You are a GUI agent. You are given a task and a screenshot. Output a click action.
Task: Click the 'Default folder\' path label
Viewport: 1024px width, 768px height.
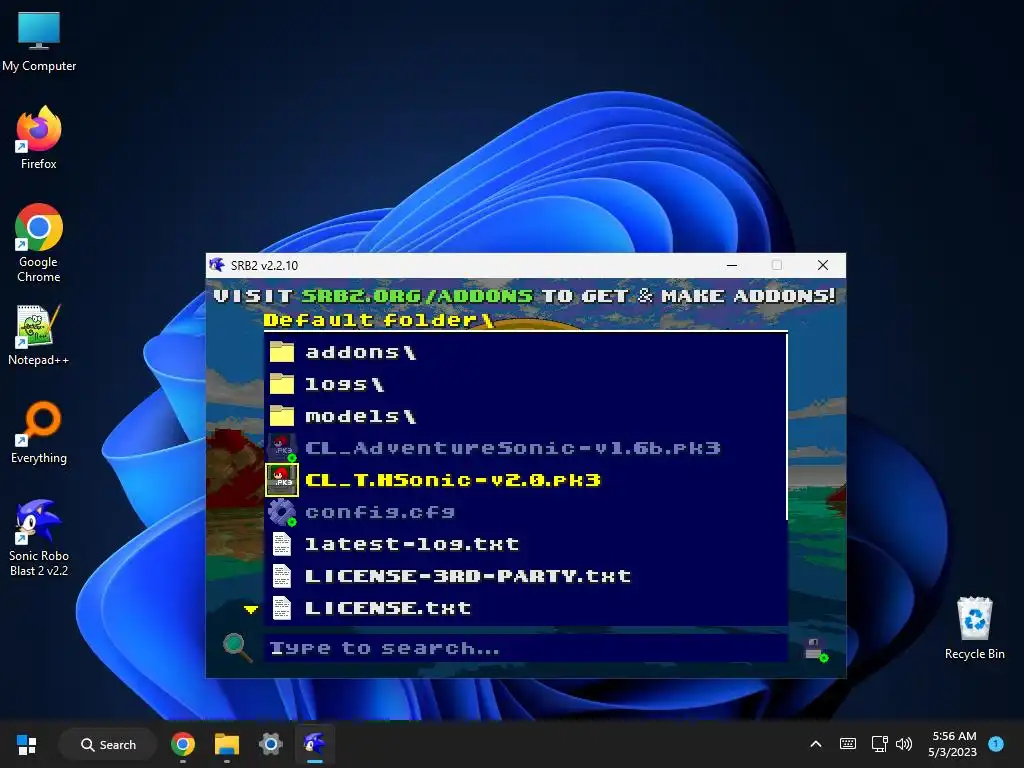click(379, 320)
